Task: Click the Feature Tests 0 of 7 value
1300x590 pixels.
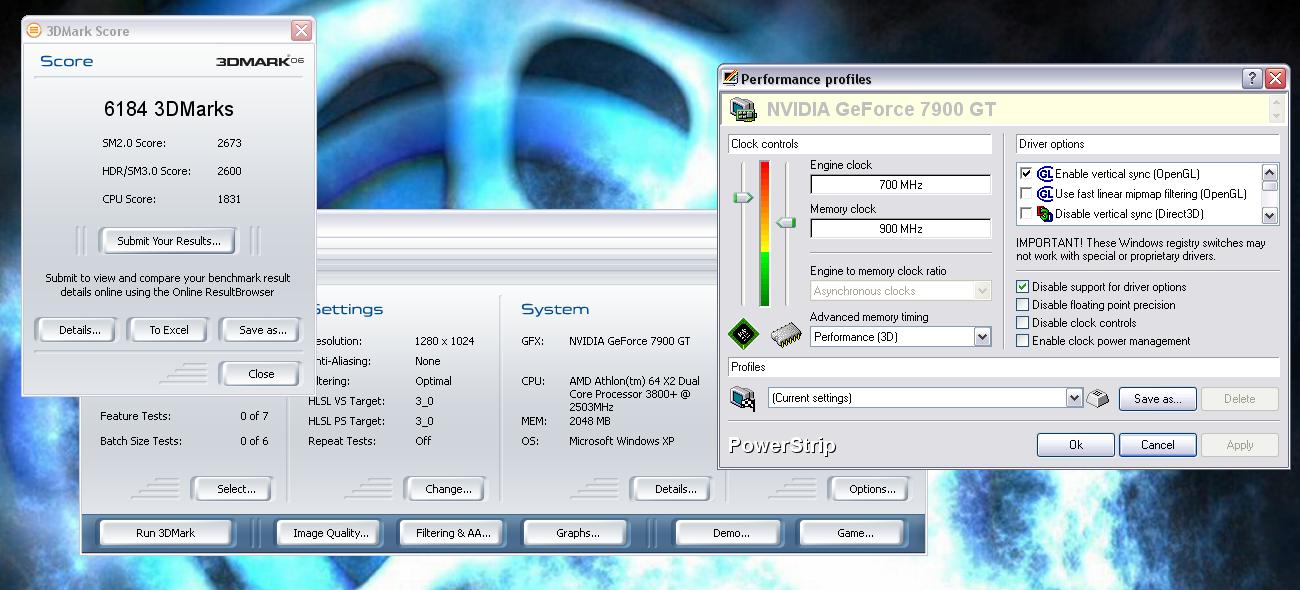Action: 254,416
